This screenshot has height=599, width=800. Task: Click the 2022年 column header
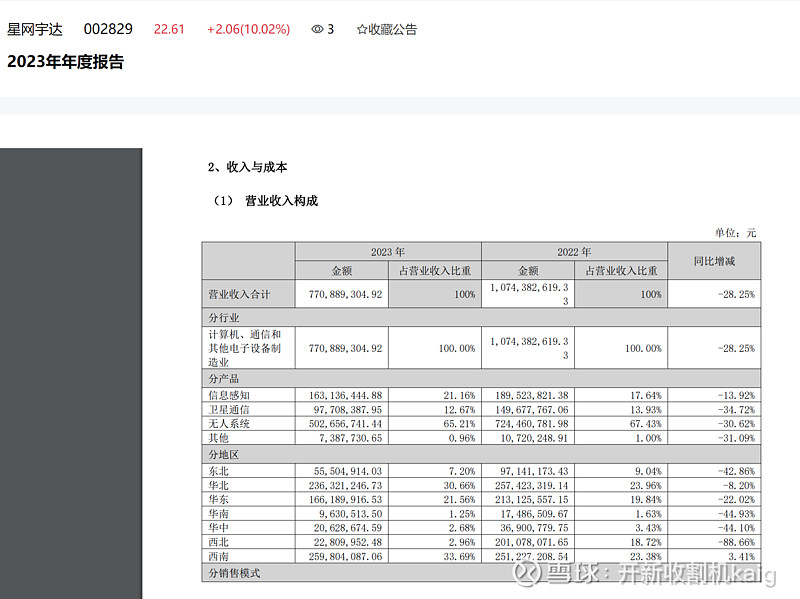click(574, 249)
